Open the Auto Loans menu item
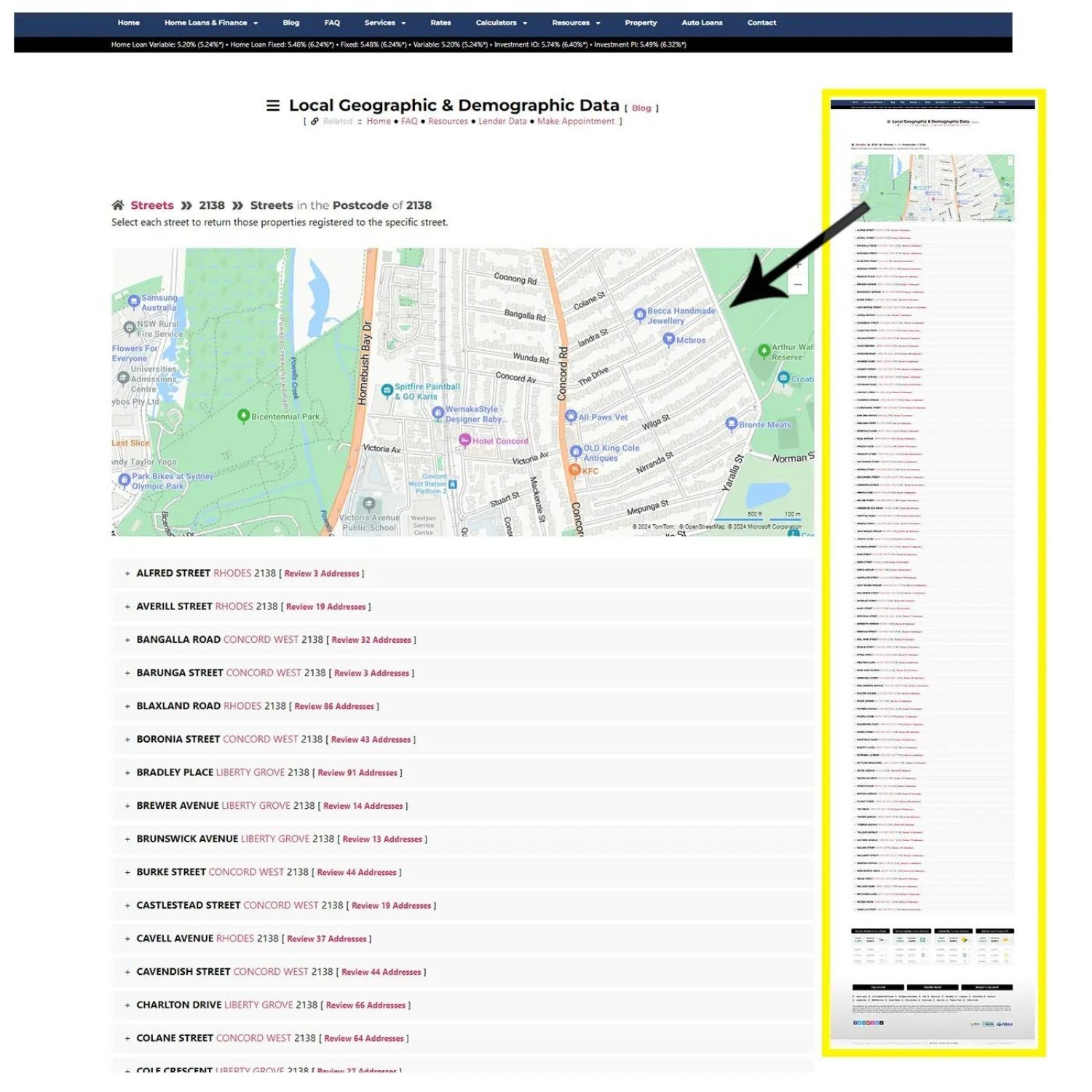 (702, 23)
